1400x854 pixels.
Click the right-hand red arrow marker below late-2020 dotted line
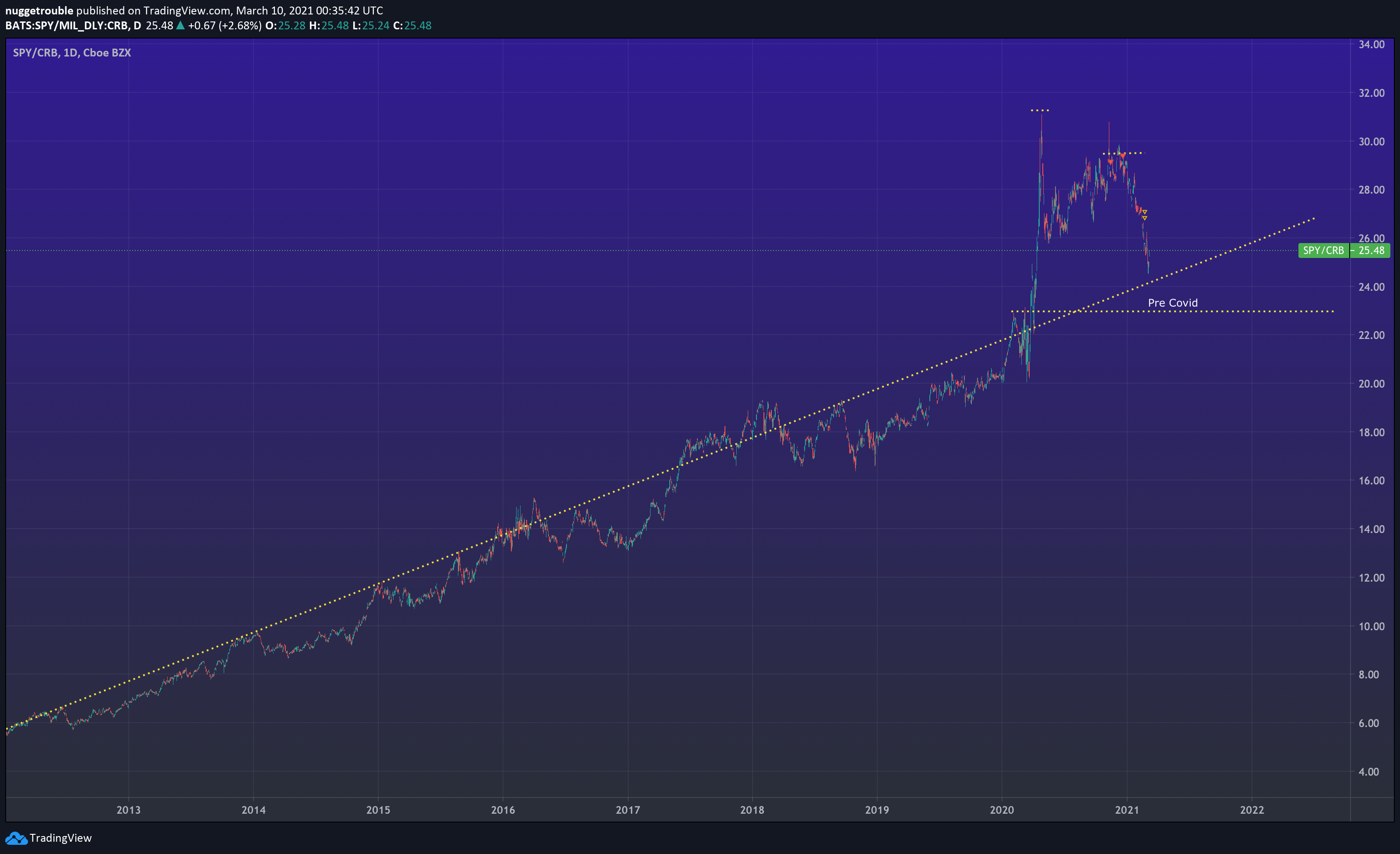point(1123,156)
